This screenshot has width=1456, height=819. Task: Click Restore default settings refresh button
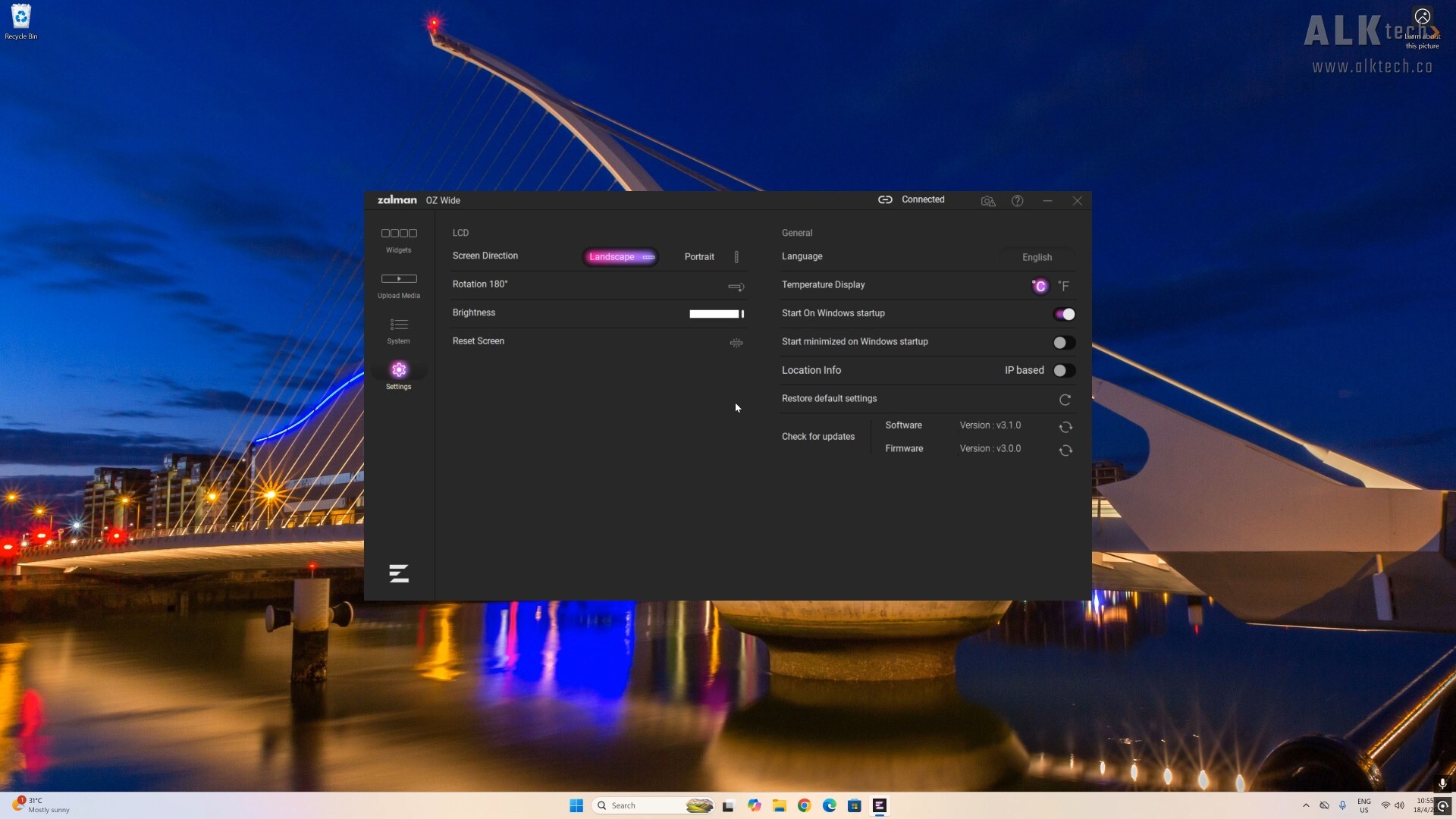coord(1065,400)
